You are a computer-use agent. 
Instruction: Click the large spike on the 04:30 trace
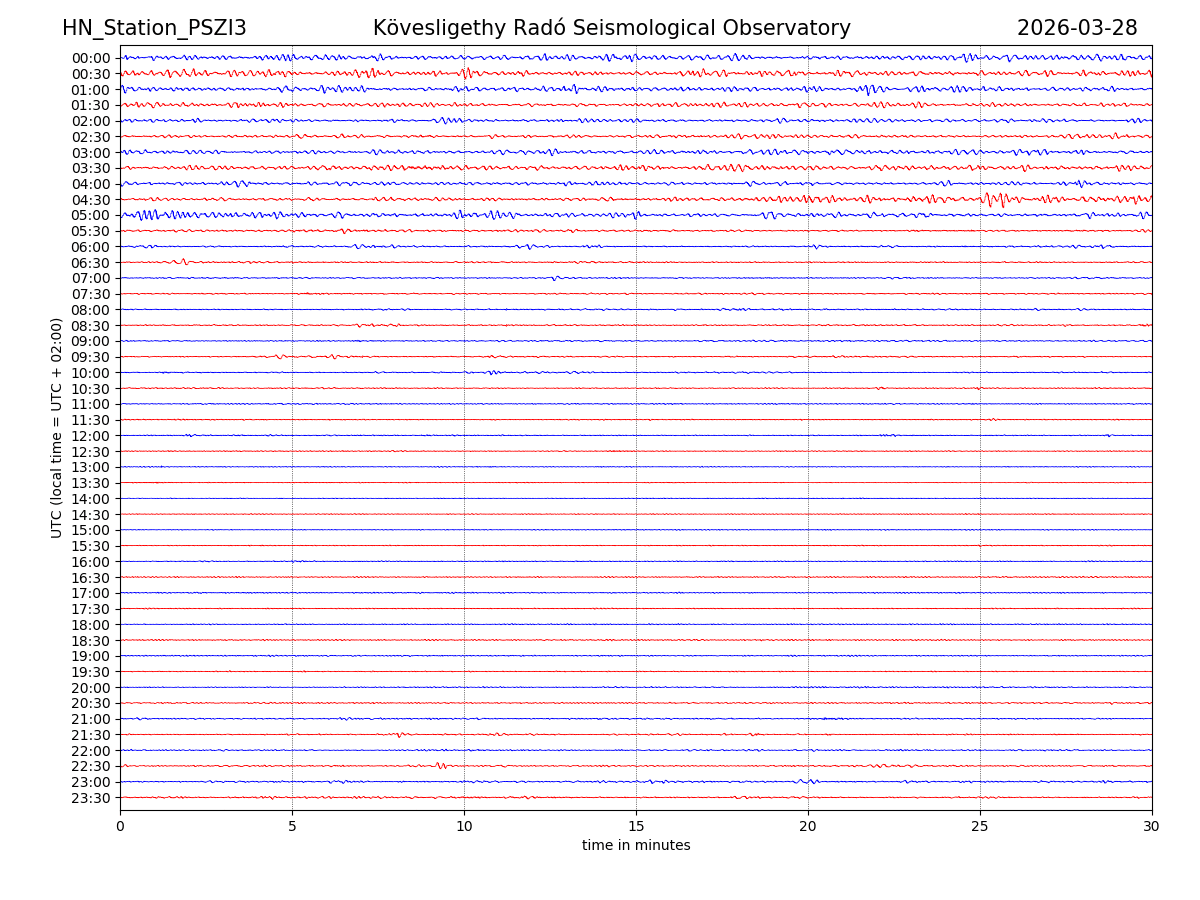click(x=990, y=199)
